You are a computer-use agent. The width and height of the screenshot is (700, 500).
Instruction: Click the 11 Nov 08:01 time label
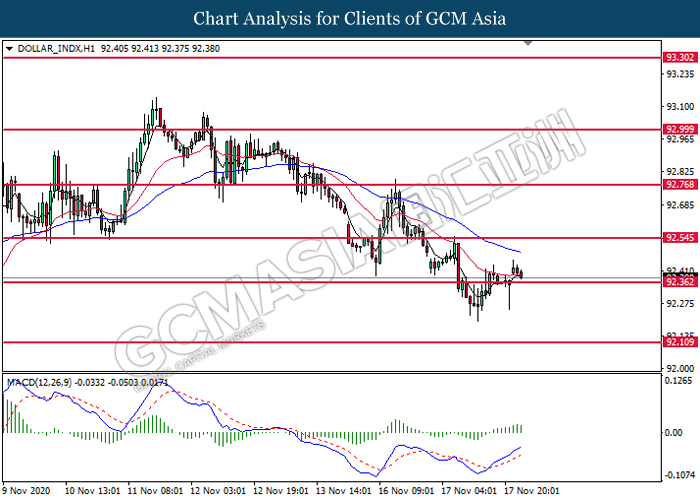[155, 491]
